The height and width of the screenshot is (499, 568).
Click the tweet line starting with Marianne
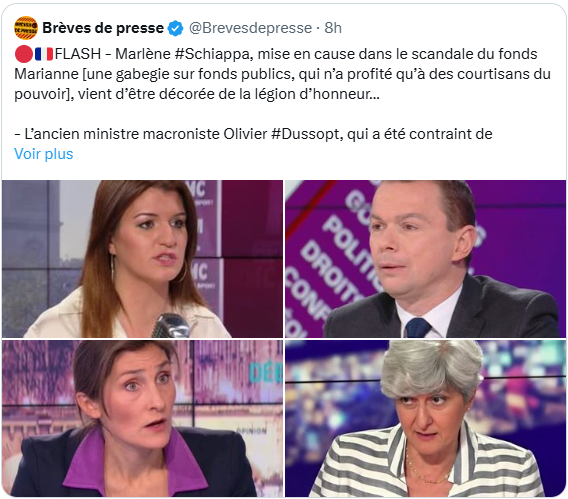coord(282,74)
